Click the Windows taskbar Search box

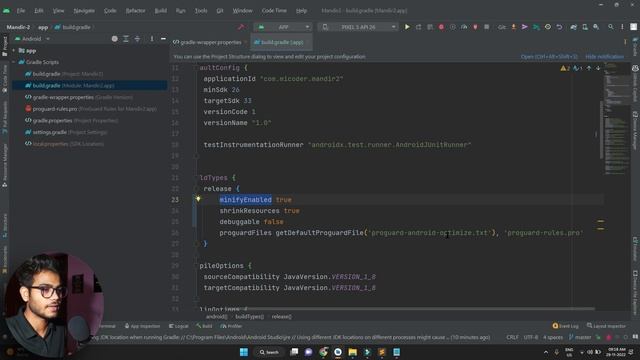pyautogui.click(x=269, y=352)
